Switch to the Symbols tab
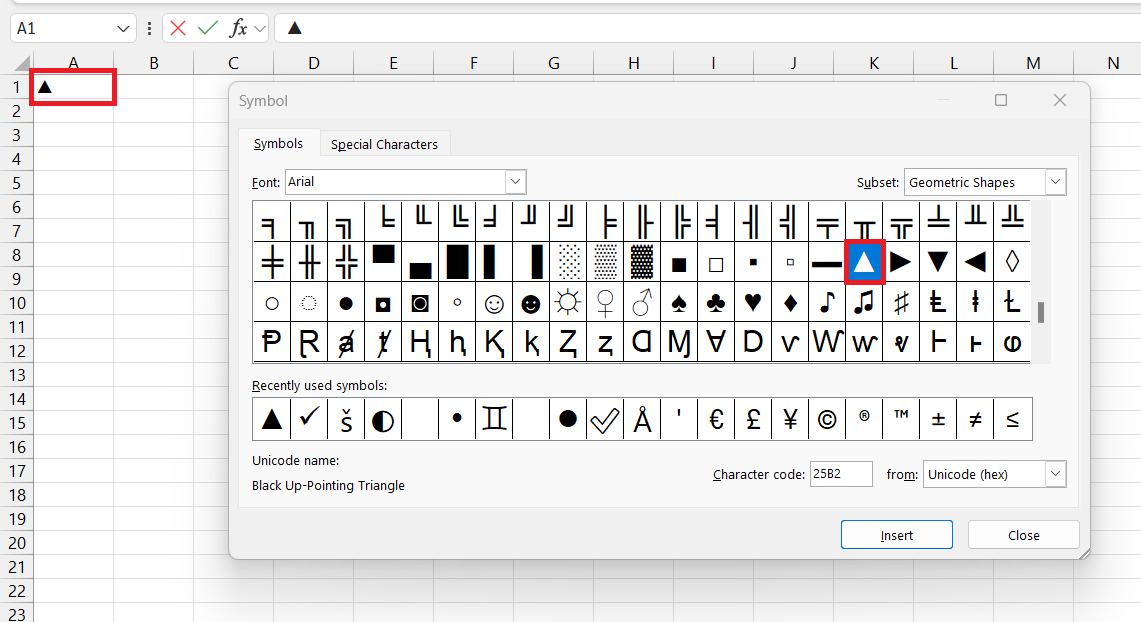Viewport: 1141px width, 622px height. pyautogui.click(x=278, y=143)
